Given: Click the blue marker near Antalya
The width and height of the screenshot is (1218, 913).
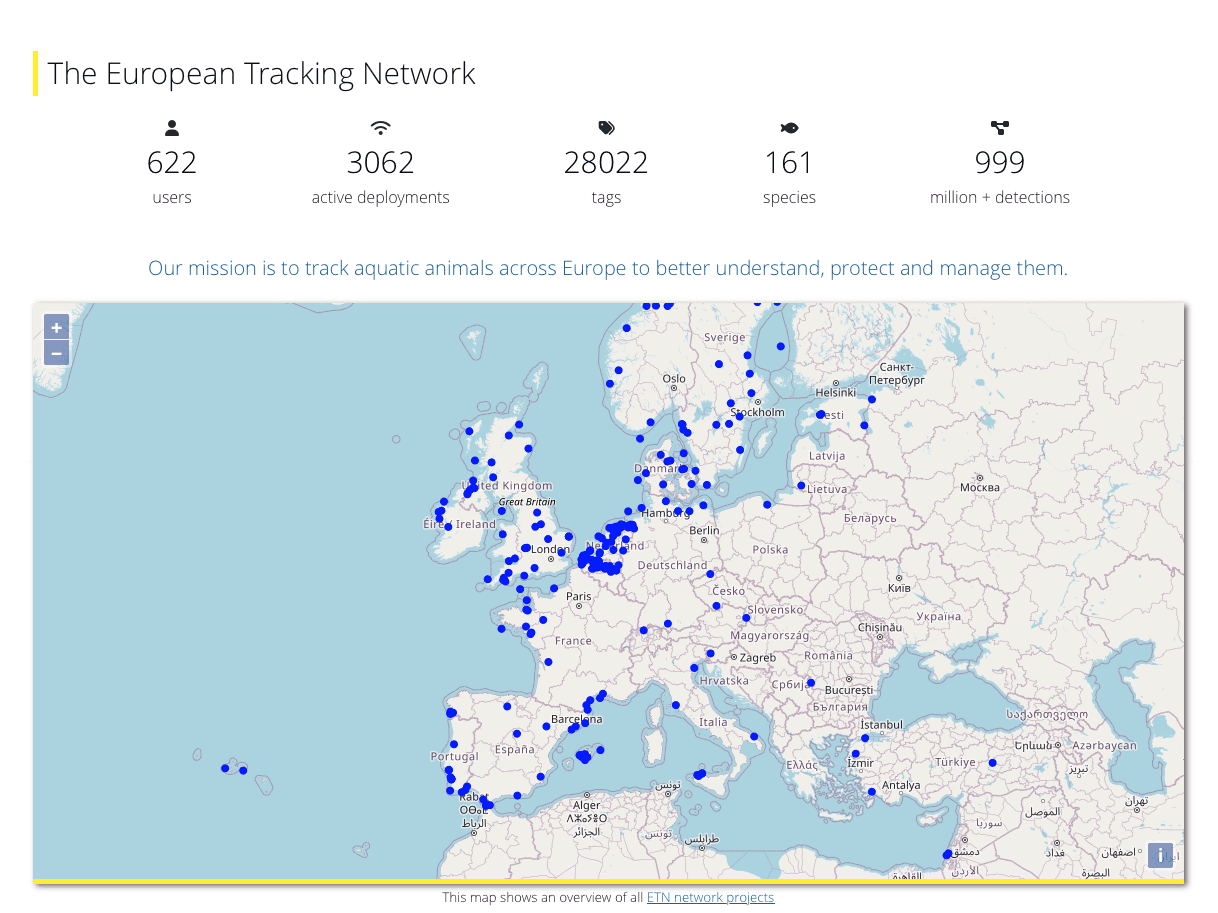Looking at the screenshot, I should [x=872, y=792].
